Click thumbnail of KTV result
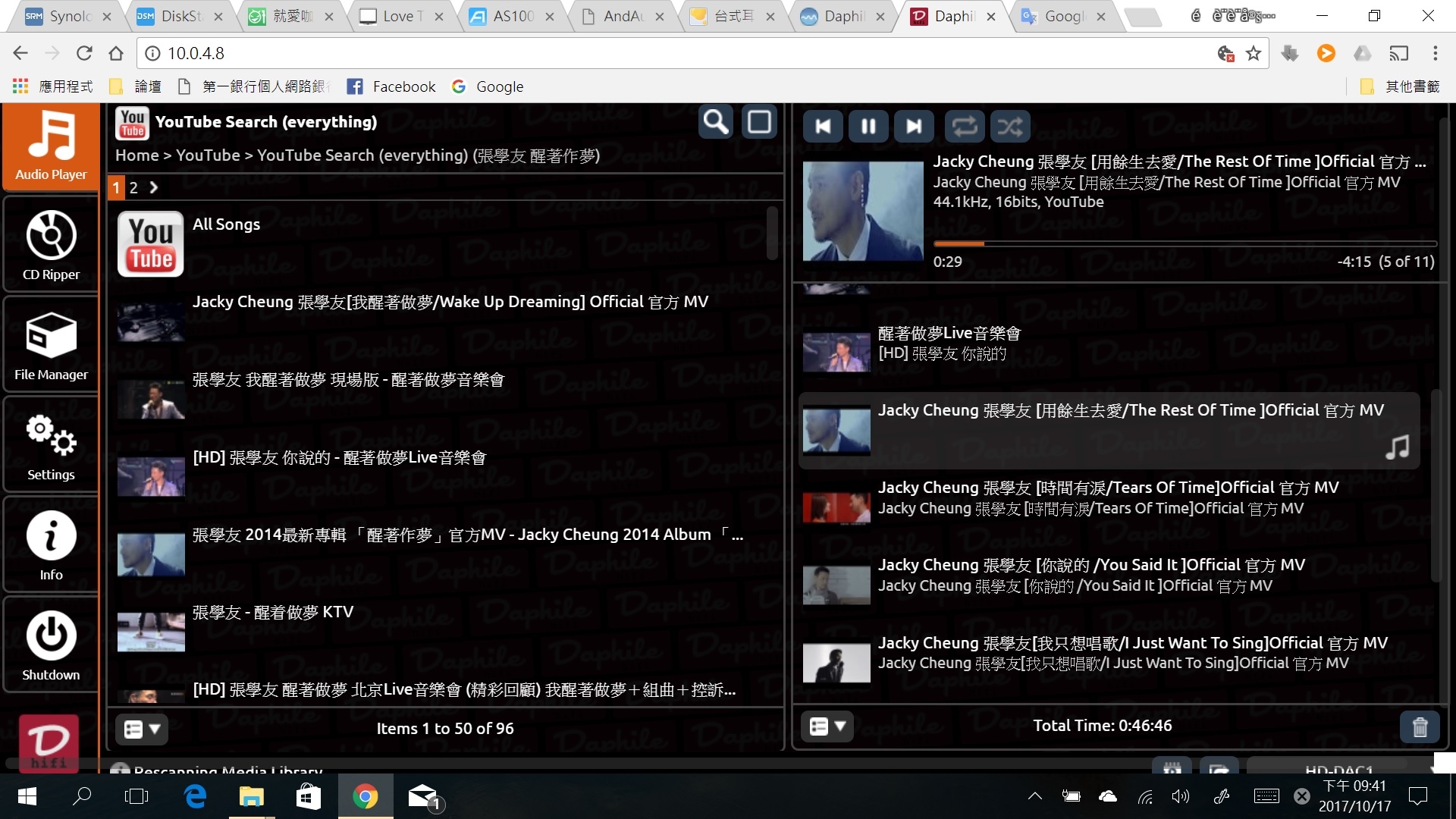1456x819 pixels. coord(151,632)
